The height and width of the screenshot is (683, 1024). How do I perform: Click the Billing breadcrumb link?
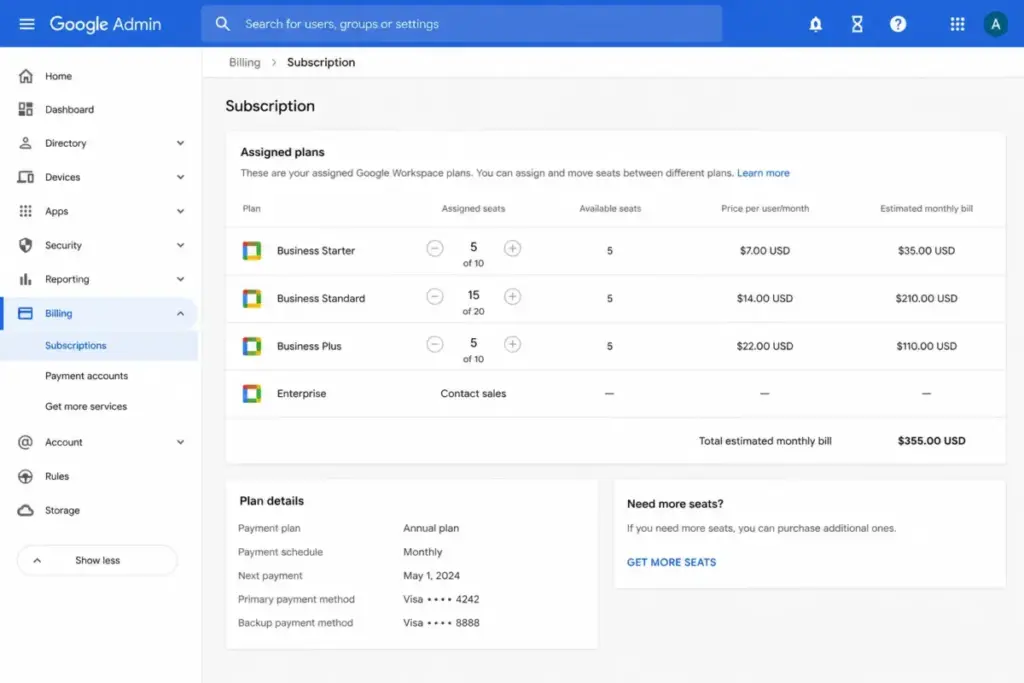pos(244,62)
